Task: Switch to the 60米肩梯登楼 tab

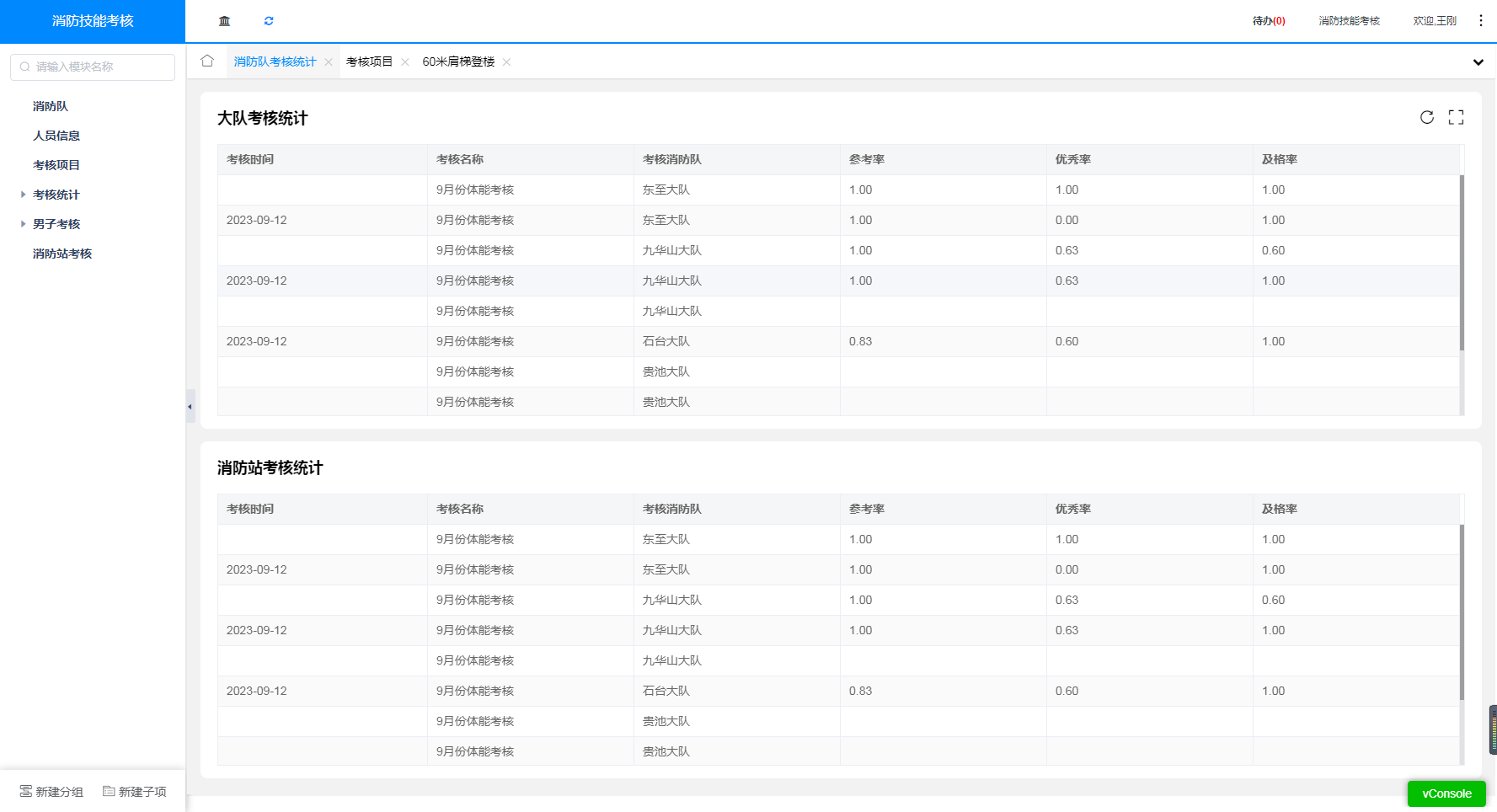Action: pos(458,62)
